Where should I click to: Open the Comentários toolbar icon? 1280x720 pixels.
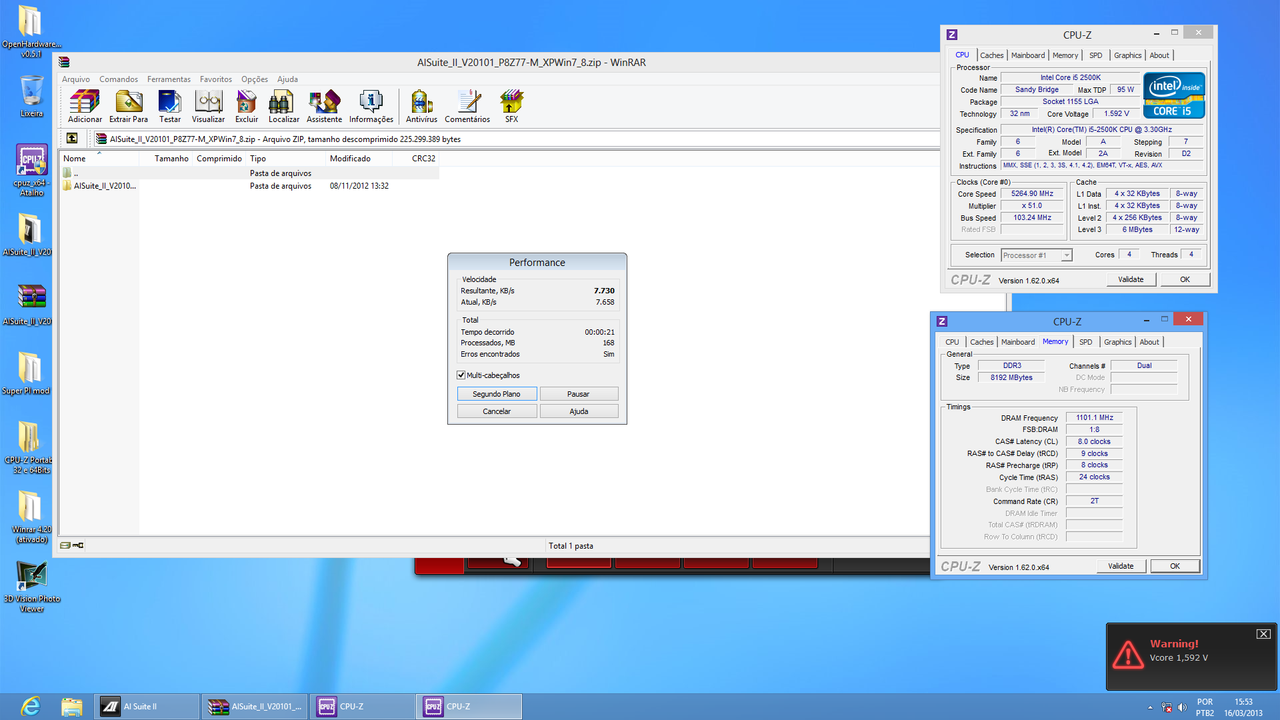pyautogui.click(x=468, y=106)
